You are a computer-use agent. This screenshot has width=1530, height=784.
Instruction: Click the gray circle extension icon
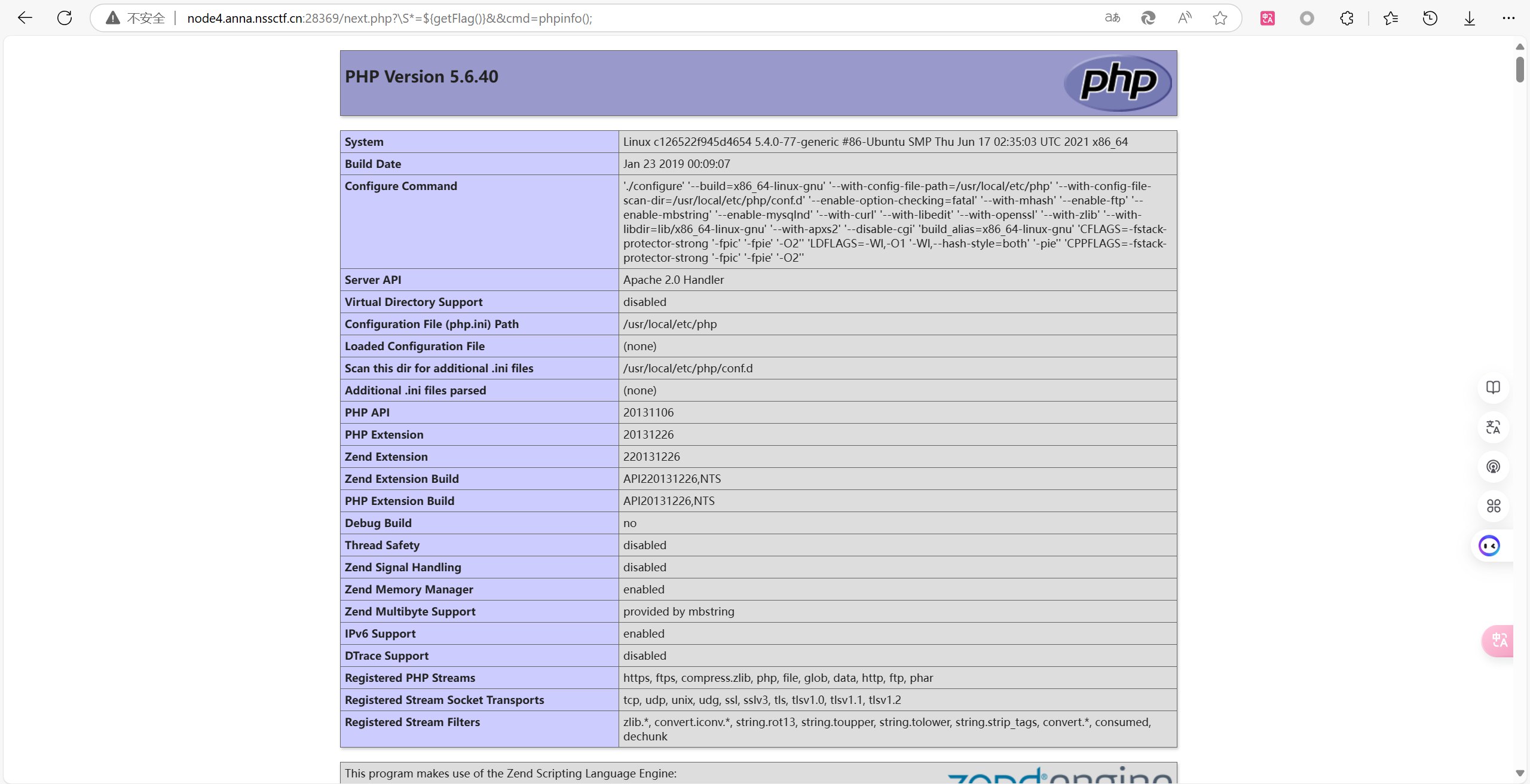pyautogui.click(x=1307, y=18)
